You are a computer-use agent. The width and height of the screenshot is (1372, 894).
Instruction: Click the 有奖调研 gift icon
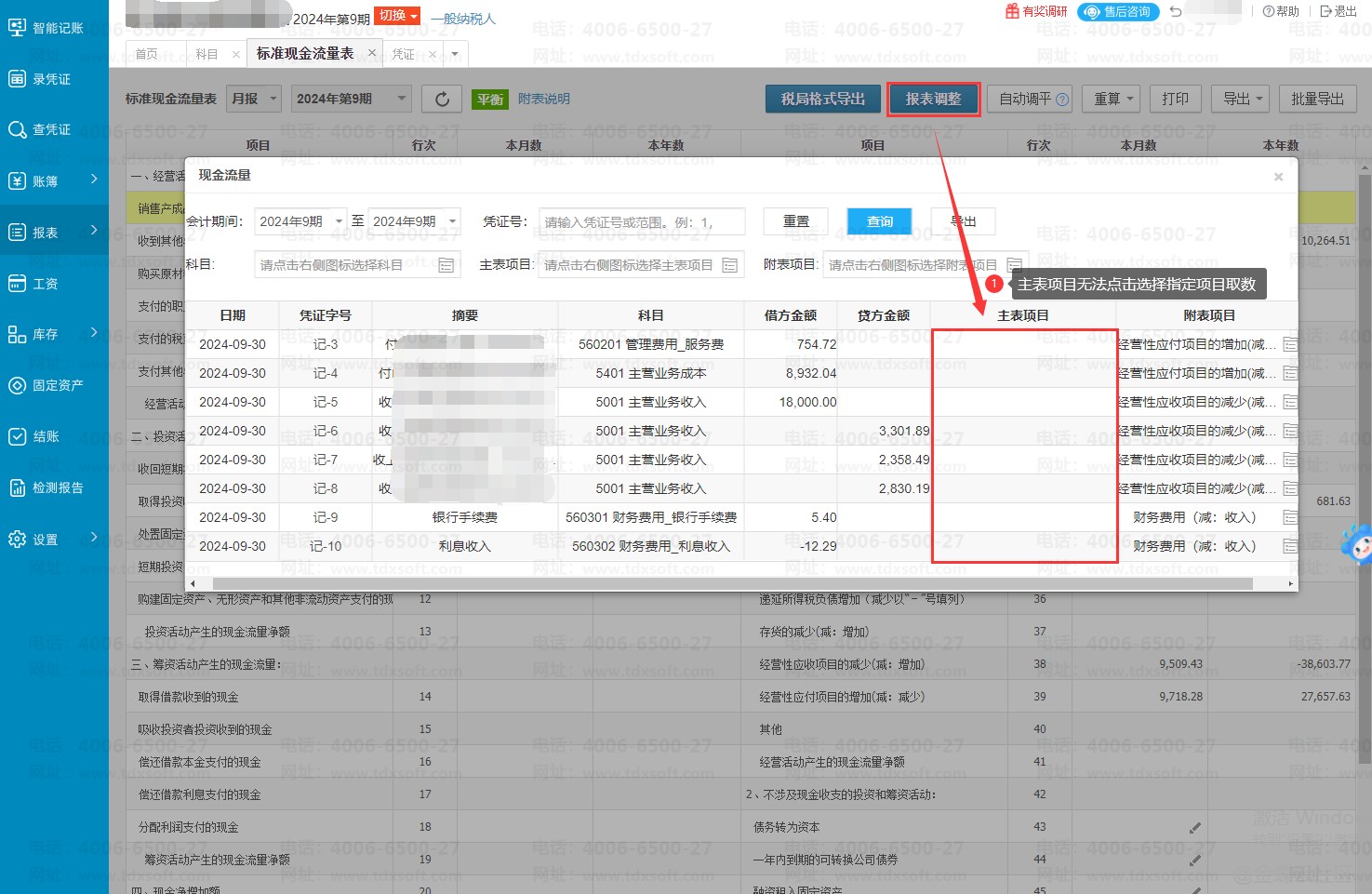(1013, 11)
